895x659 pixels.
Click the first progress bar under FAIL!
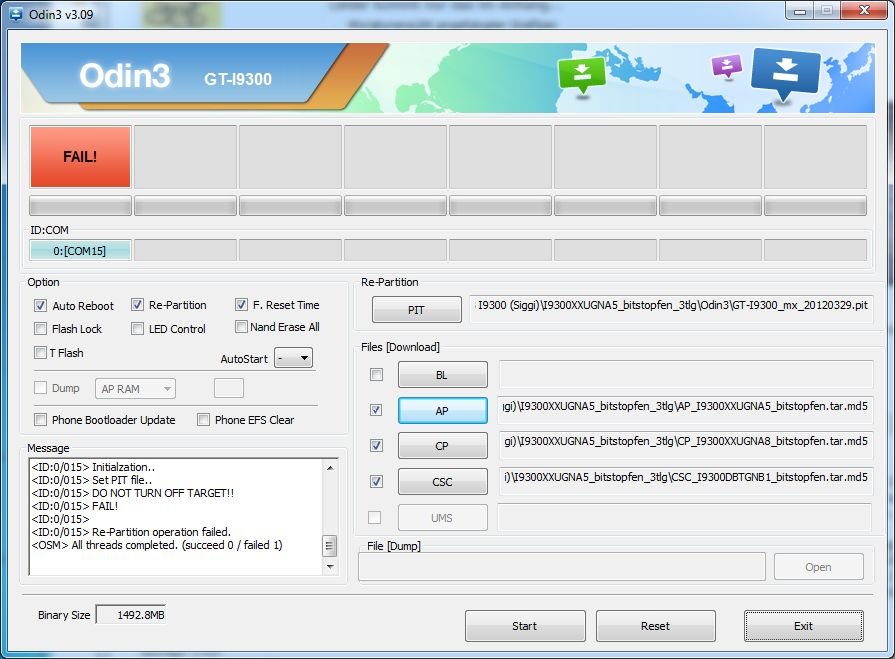pos(80,206)
